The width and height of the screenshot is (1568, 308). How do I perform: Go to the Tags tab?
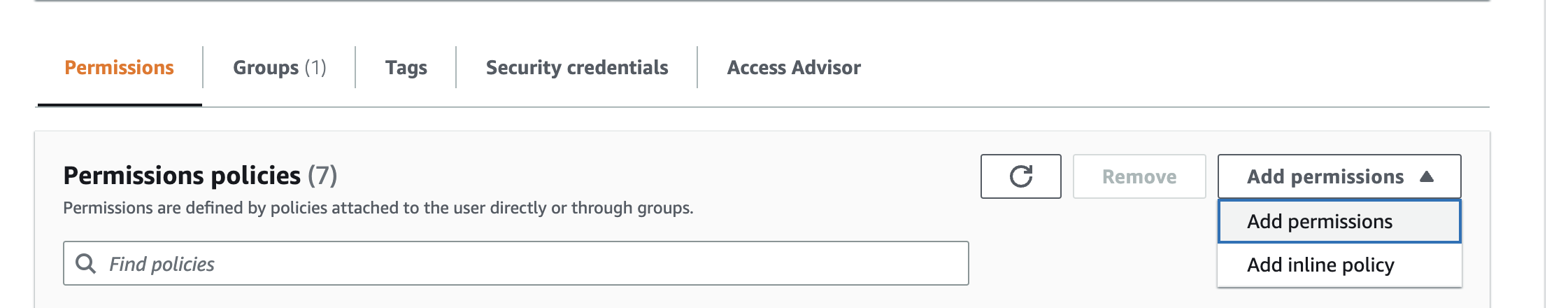[406, 68]
